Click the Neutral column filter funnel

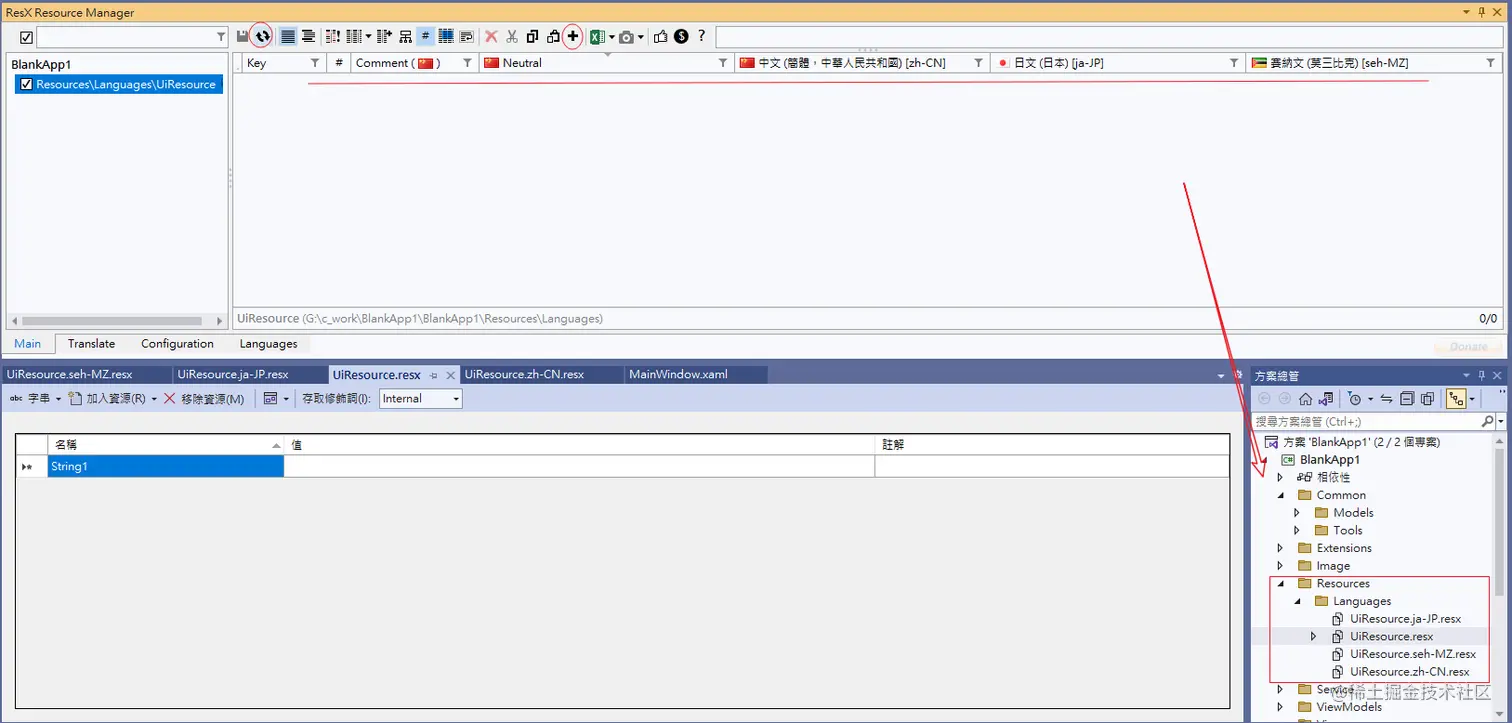pyautogui.click(x=723, y=63)
